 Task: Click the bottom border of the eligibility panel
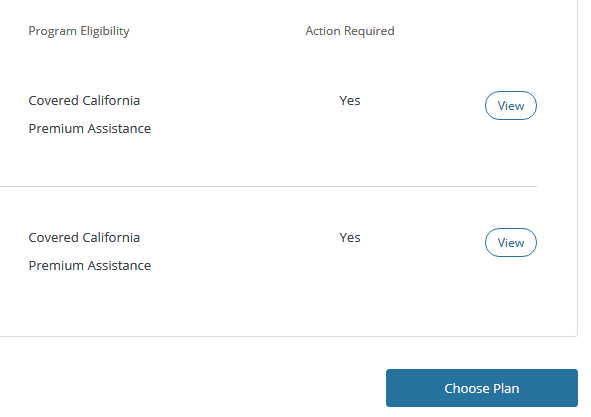[x=288, y=336]
